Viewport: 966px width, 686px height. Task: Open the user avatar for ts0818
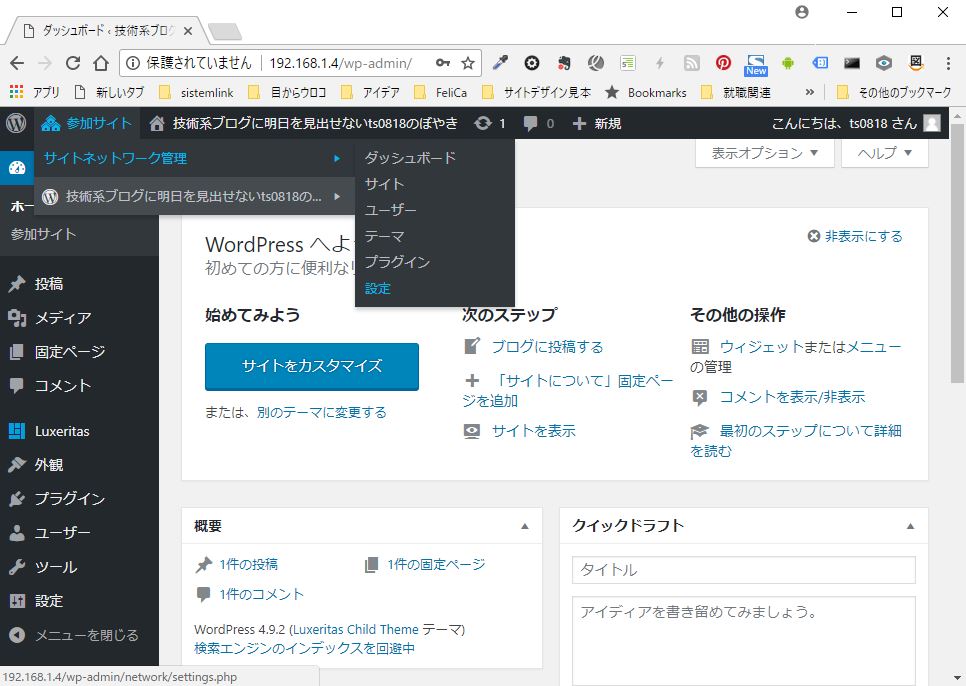[x=932, y=123]
